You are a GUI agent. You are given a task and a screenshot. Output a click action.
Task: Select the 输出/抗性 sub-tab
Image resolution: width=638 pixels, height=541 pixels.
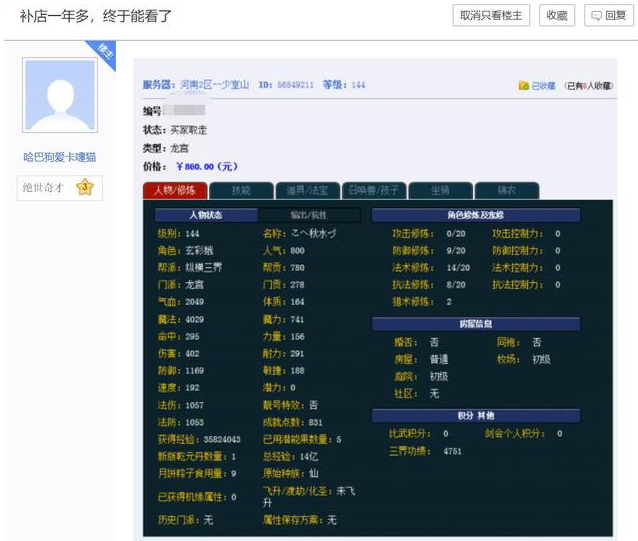tap(309, 215)
